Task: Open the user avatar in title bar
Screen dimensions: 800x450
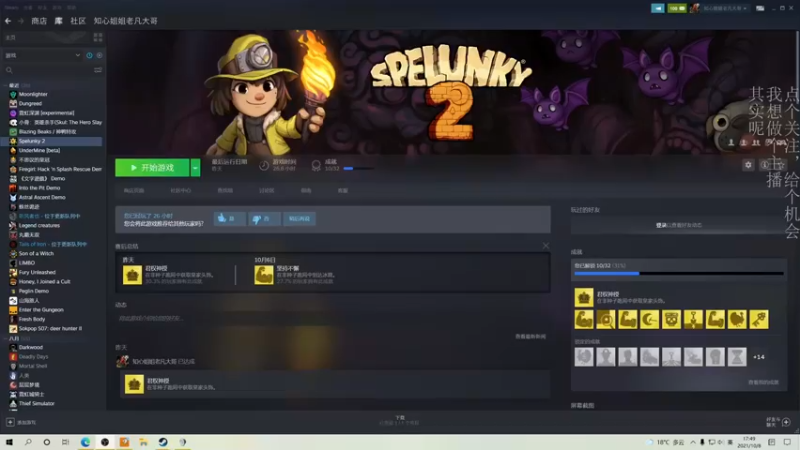Action: coord(694,8)
